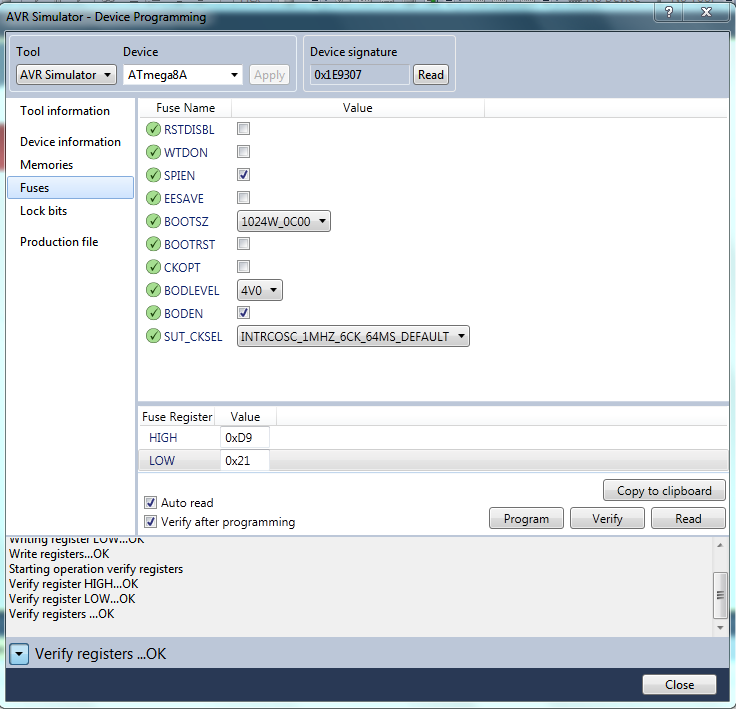This screenshot has height=709, width=736.
Task: Click green status icon beside SUT_CKSEL
Action: click(153, 336)
